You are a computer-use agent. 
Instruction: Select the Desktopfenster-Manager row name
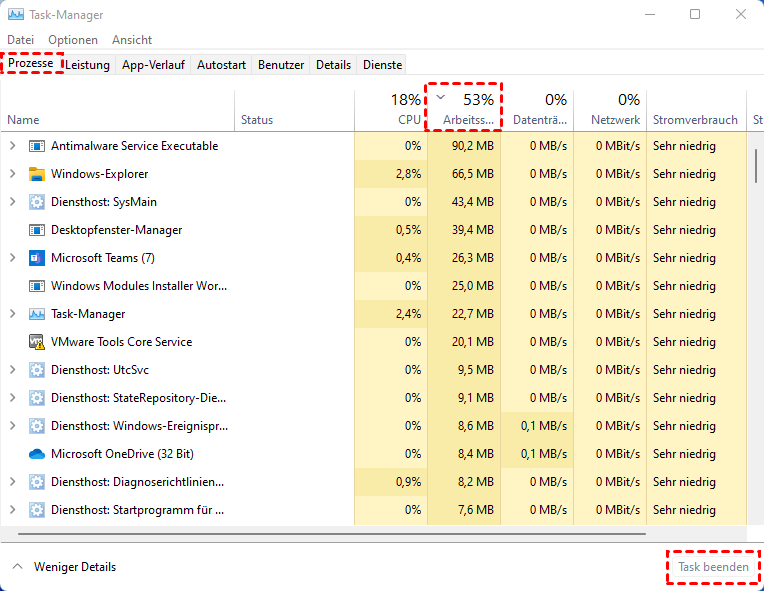pyautogui.click(x=116, y=230)
